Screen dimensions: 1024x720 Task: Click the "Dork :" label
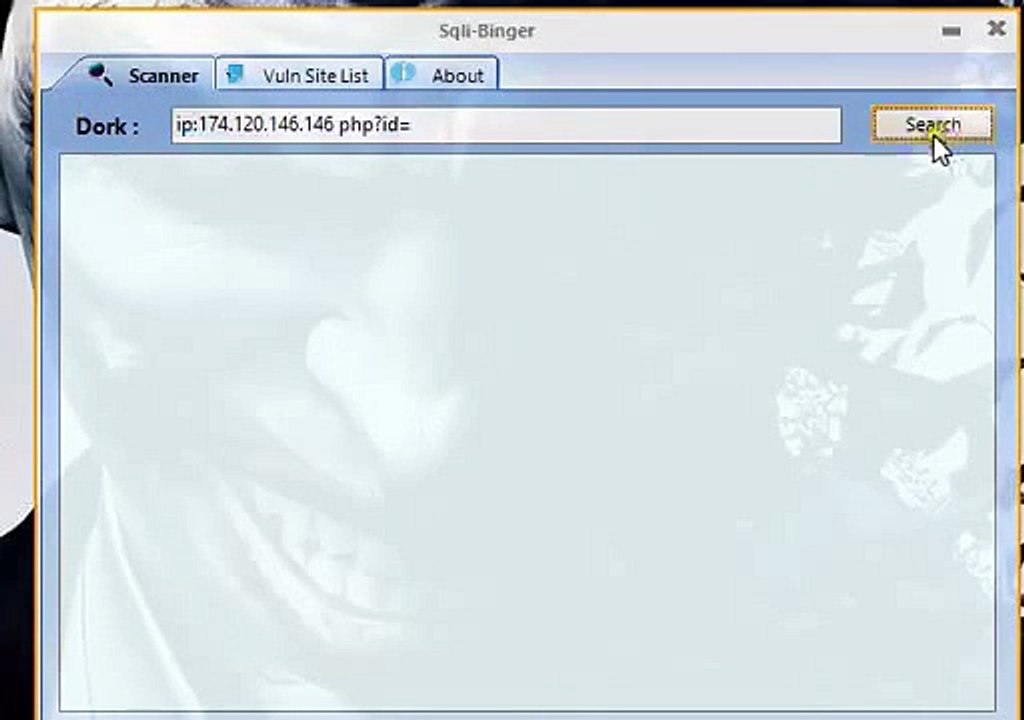[107, 126]
